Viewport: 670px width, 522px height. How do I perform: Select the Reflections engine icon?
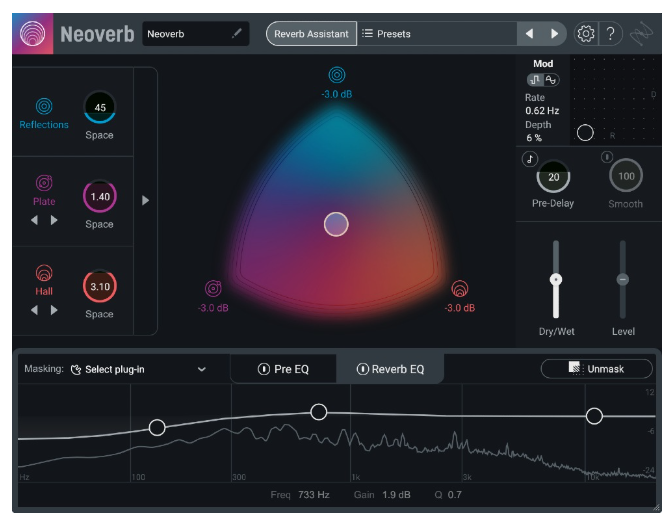coord(44,106)
